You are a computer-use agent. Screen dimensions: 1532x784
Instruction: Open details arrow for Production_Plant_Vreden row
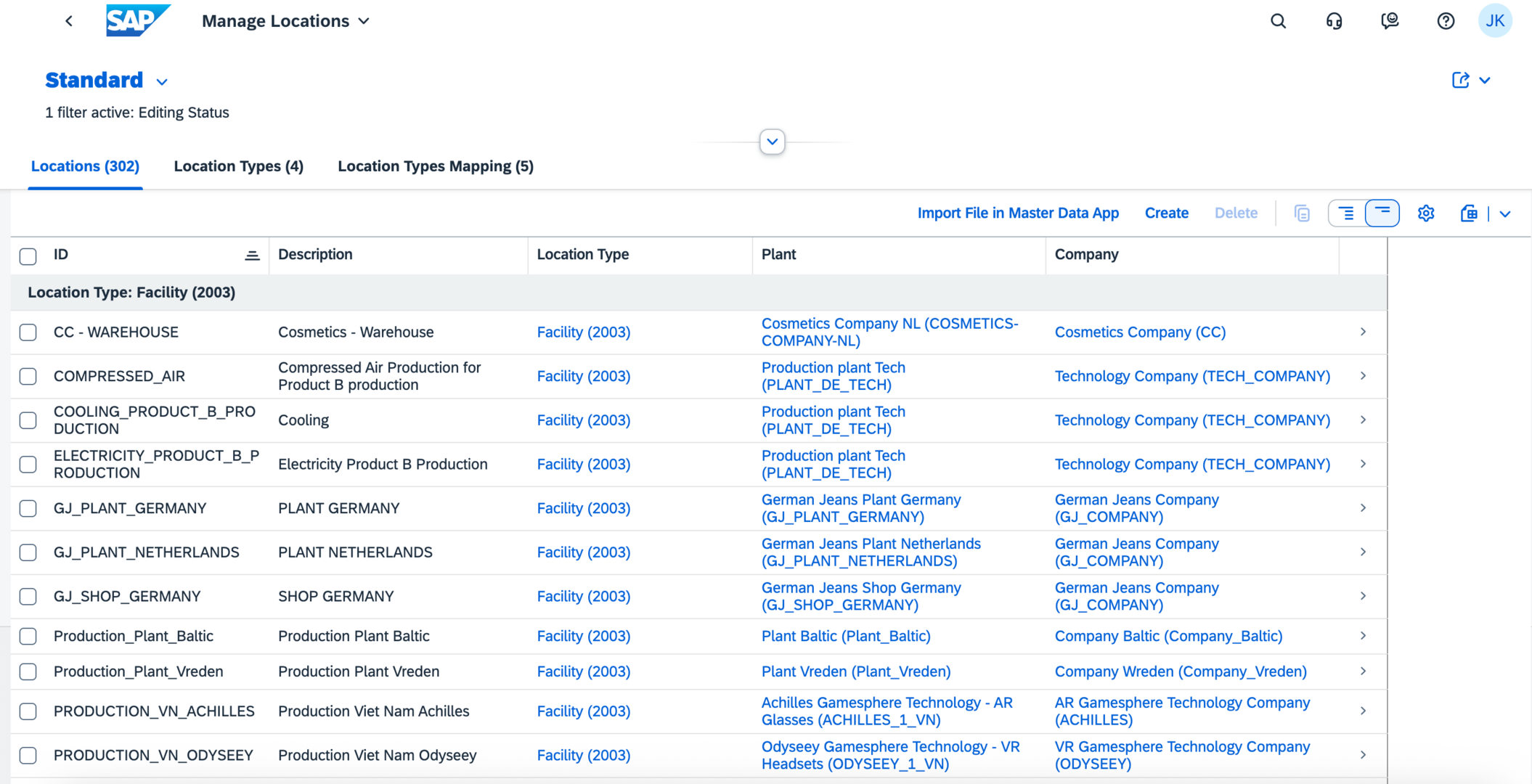tap(1363, 671)
